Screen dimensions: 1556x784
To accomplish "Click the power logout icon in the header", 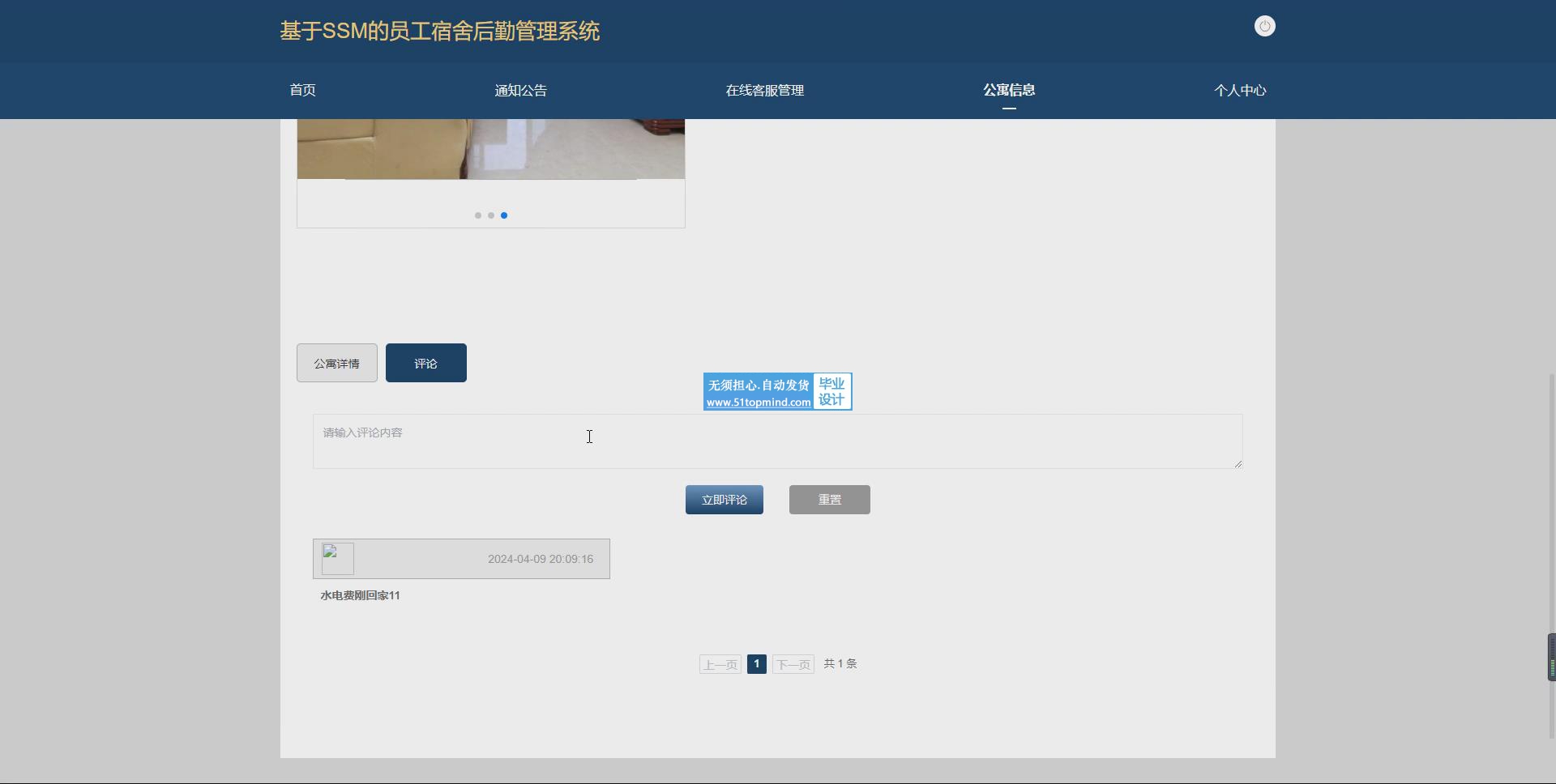I will point(1264,27).
